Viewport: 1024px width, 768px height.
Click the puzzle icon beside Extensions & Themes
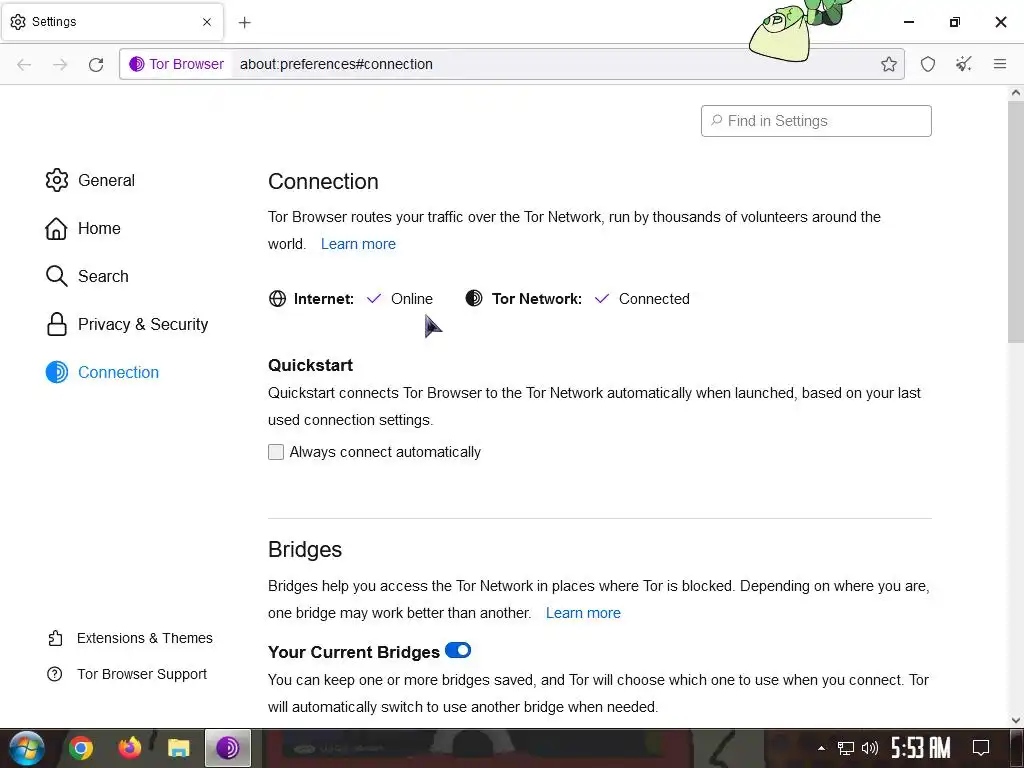click(x=56, y=638)
